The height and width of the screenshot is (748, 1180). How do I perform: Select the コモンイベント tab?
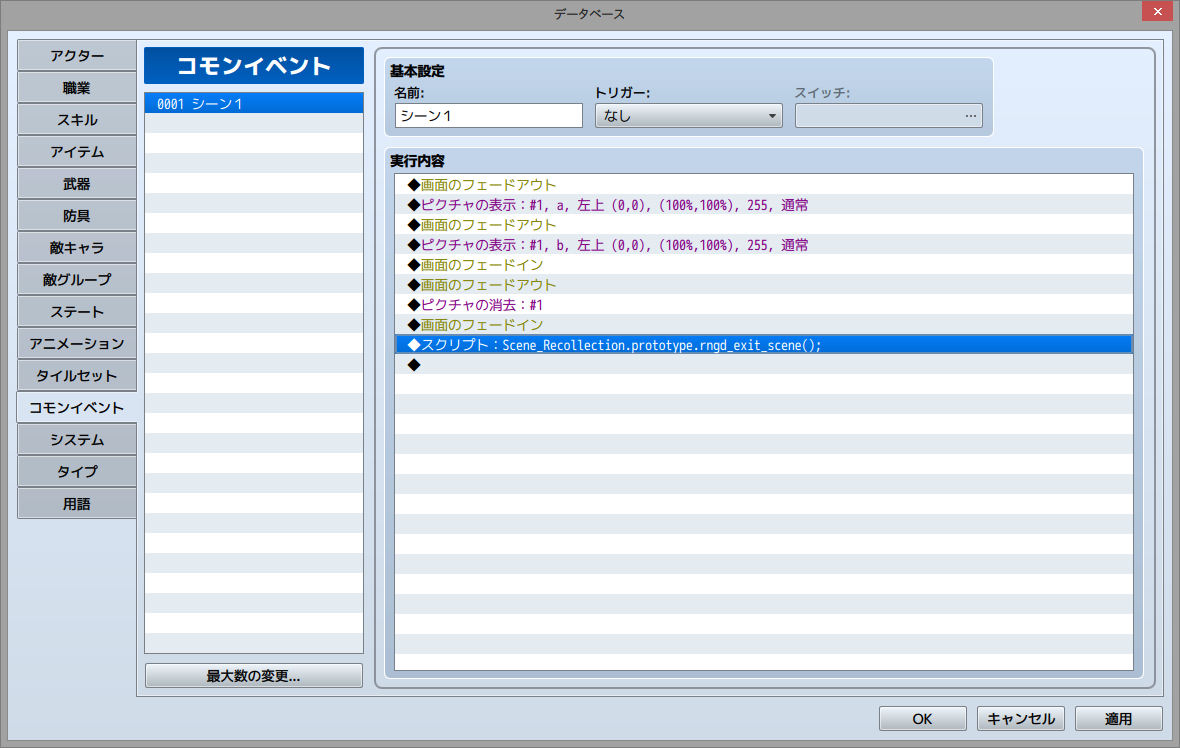77,408
